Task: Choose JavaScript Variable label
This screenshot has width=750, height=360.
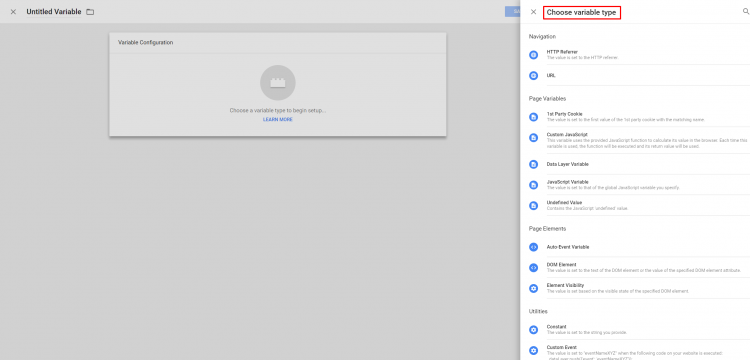Action: coord(567,182)
